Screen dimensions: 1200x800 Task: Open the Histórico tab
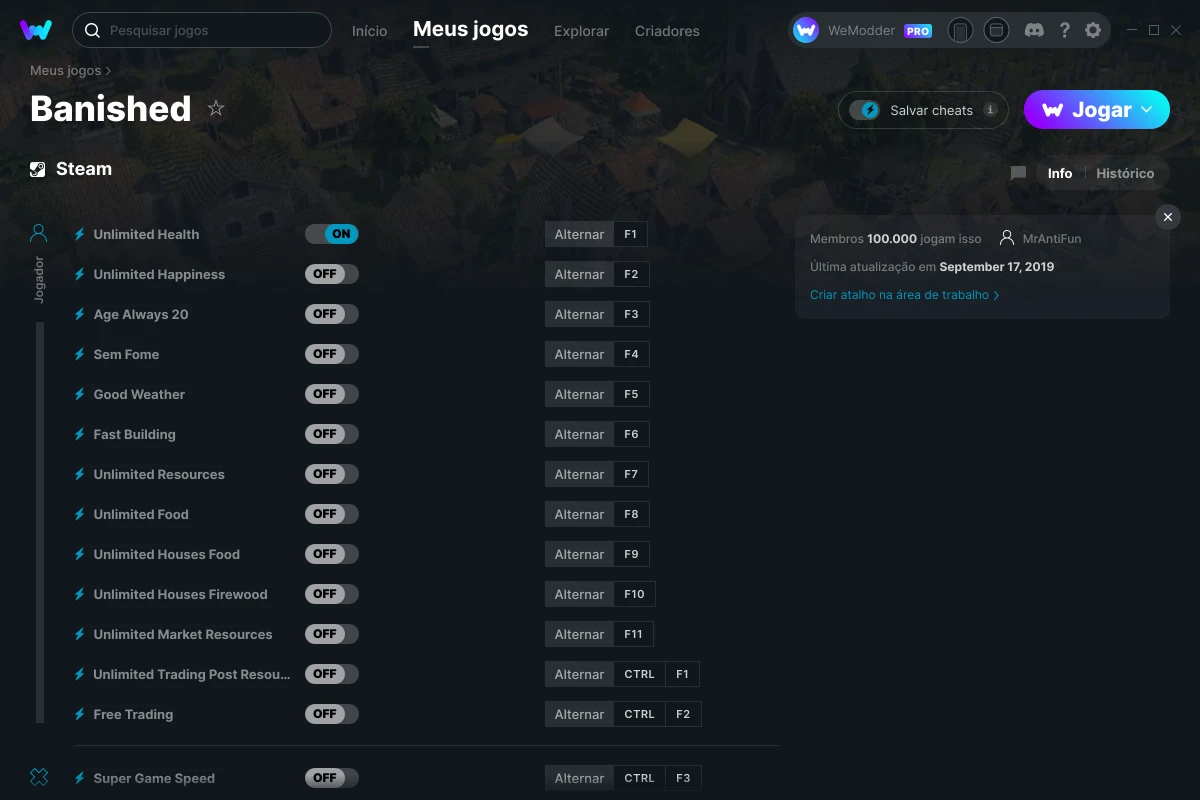[x=1125, y=173]
